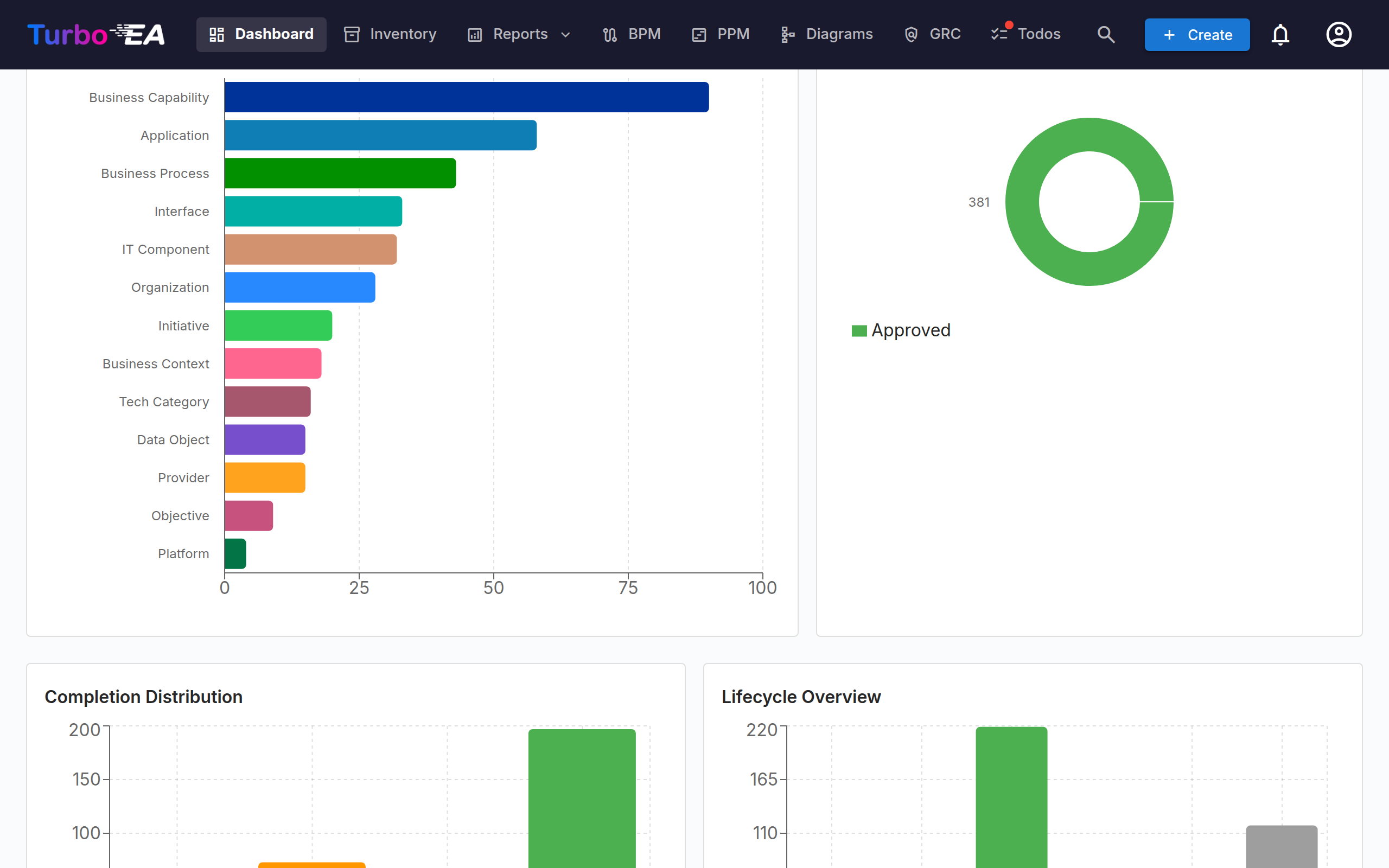The height and width of the screenshot is (868, 1389).
Task: Click the Dashboard grid icon
Action: click(216, 34)
